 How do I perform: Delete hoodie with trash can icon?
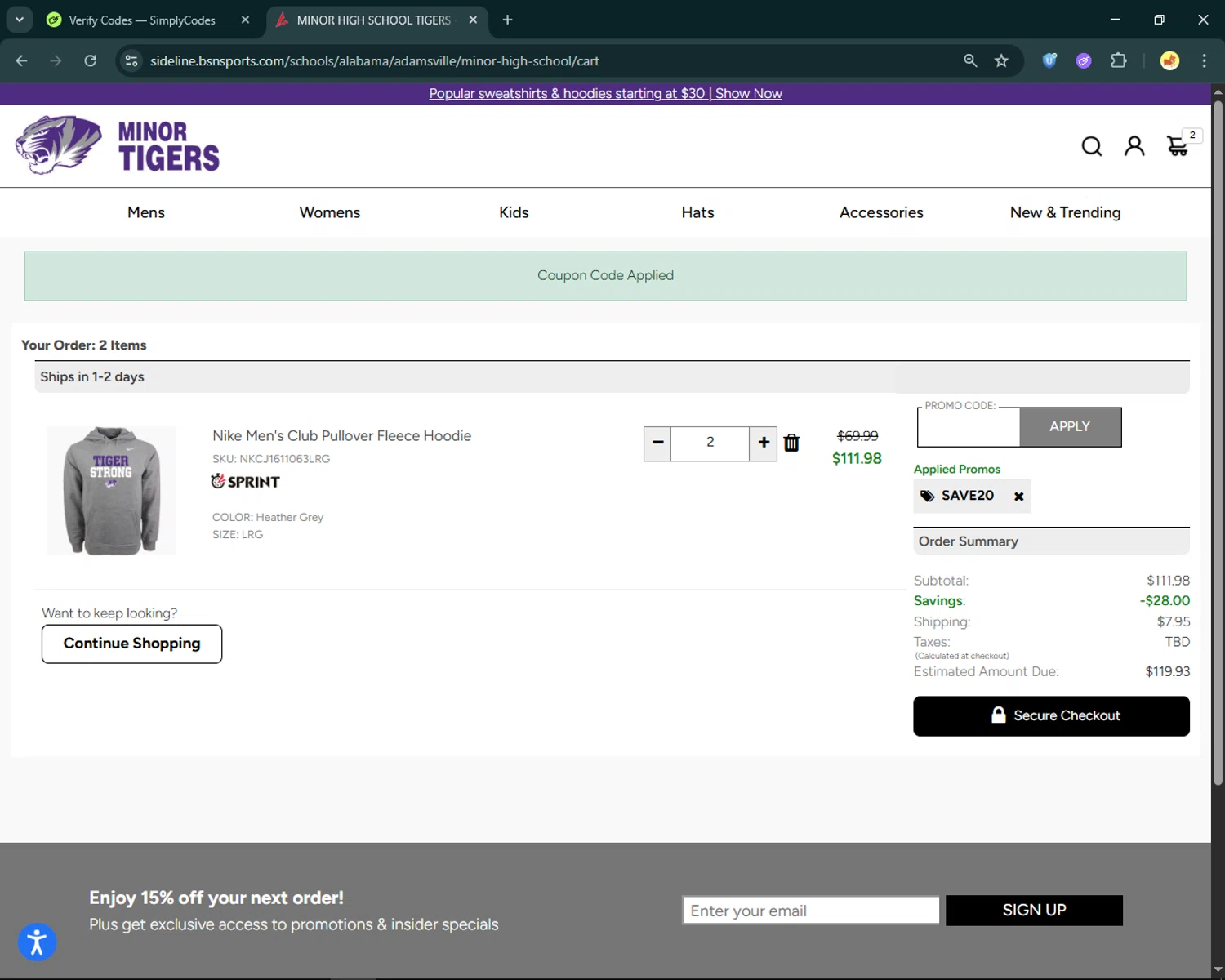click(791, 443)
